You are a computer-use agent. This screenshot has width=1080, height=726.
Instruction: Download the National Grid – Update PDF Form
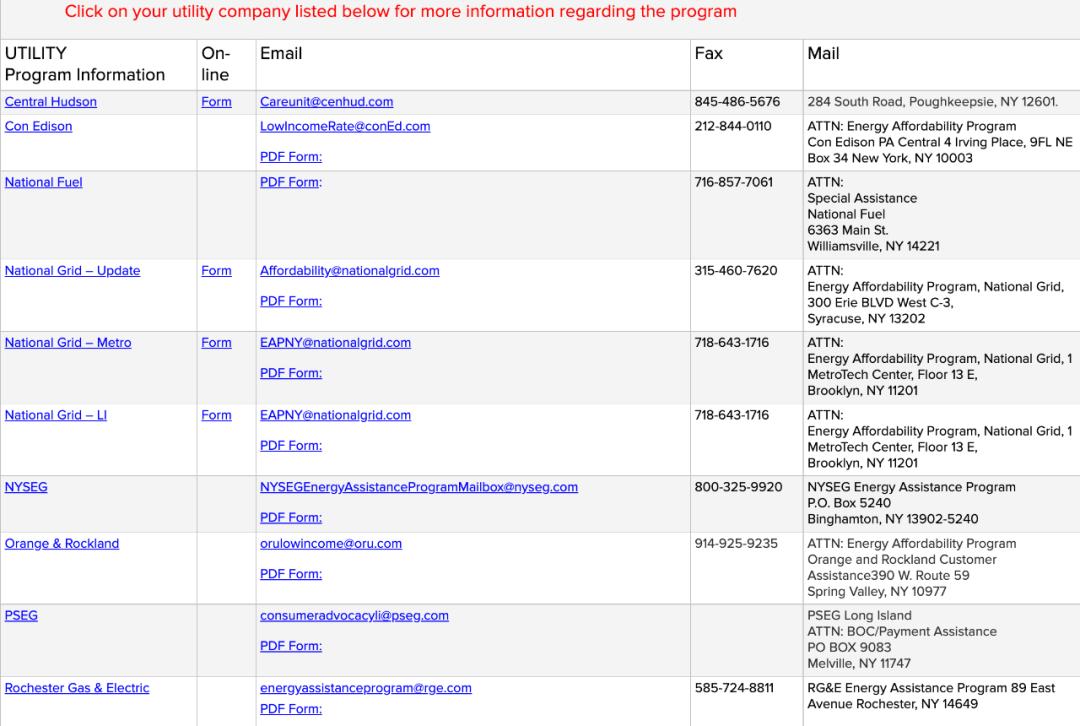pyautogui.click(x=291, y=302)
